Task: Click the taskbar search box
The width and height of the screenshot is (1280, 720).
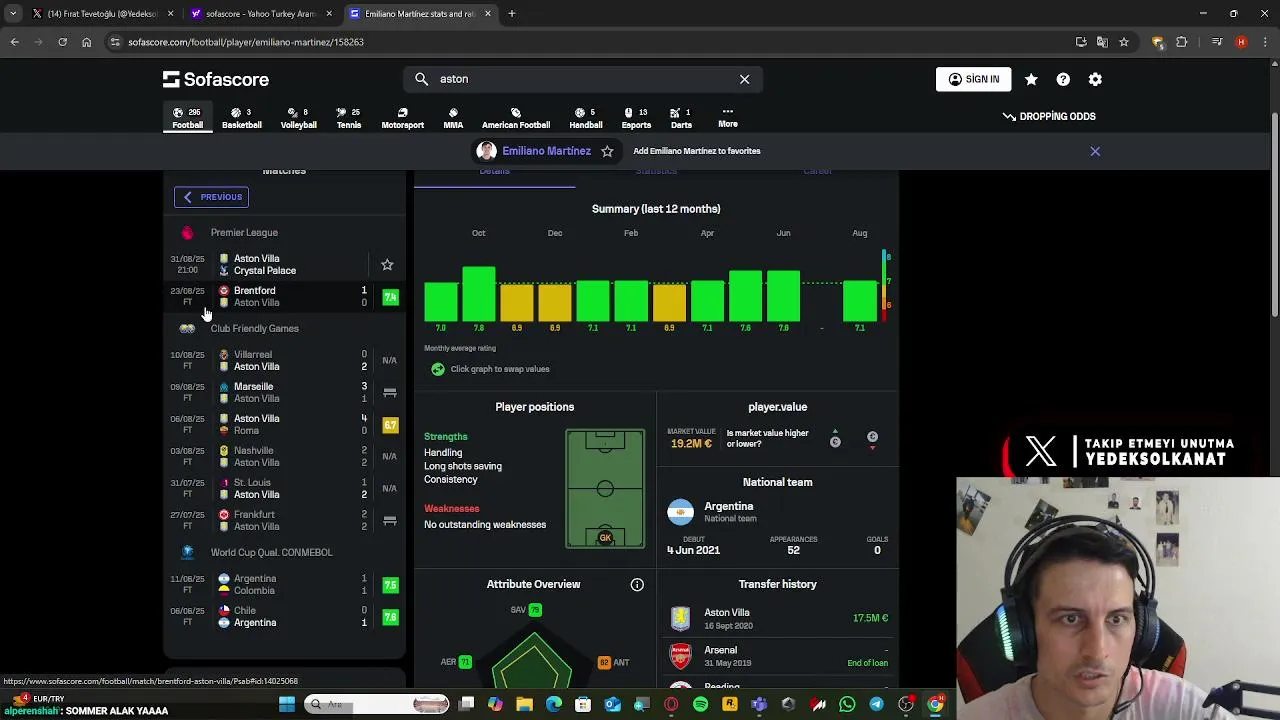Action: click(x=376, y=704)
